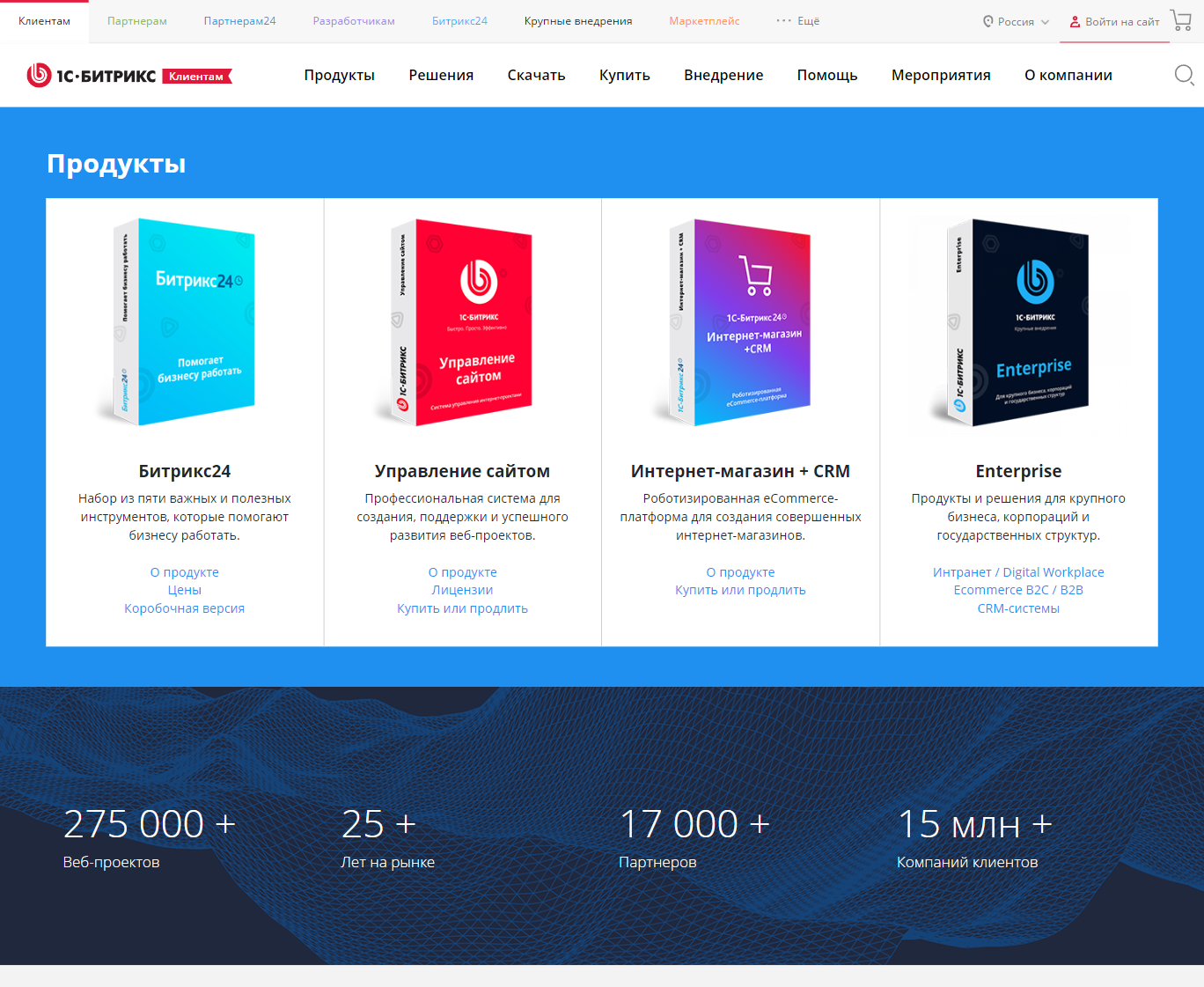This screenshot has height=987, width=1204.
Task: Expand the Россия region dropdown arrow
Action: pyautogui.click(x=1045, y=22)
